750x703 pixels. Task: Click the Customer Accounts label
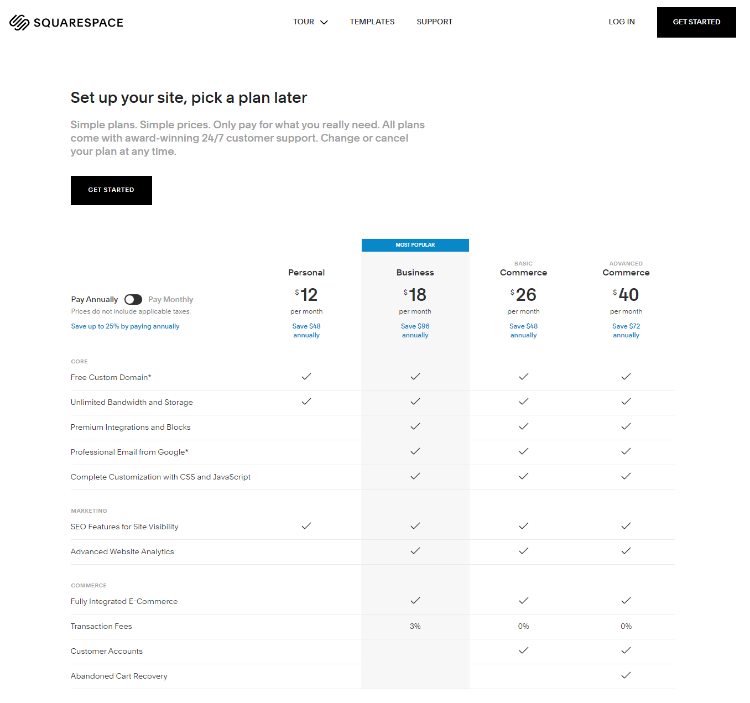click(x=106, y=651)
